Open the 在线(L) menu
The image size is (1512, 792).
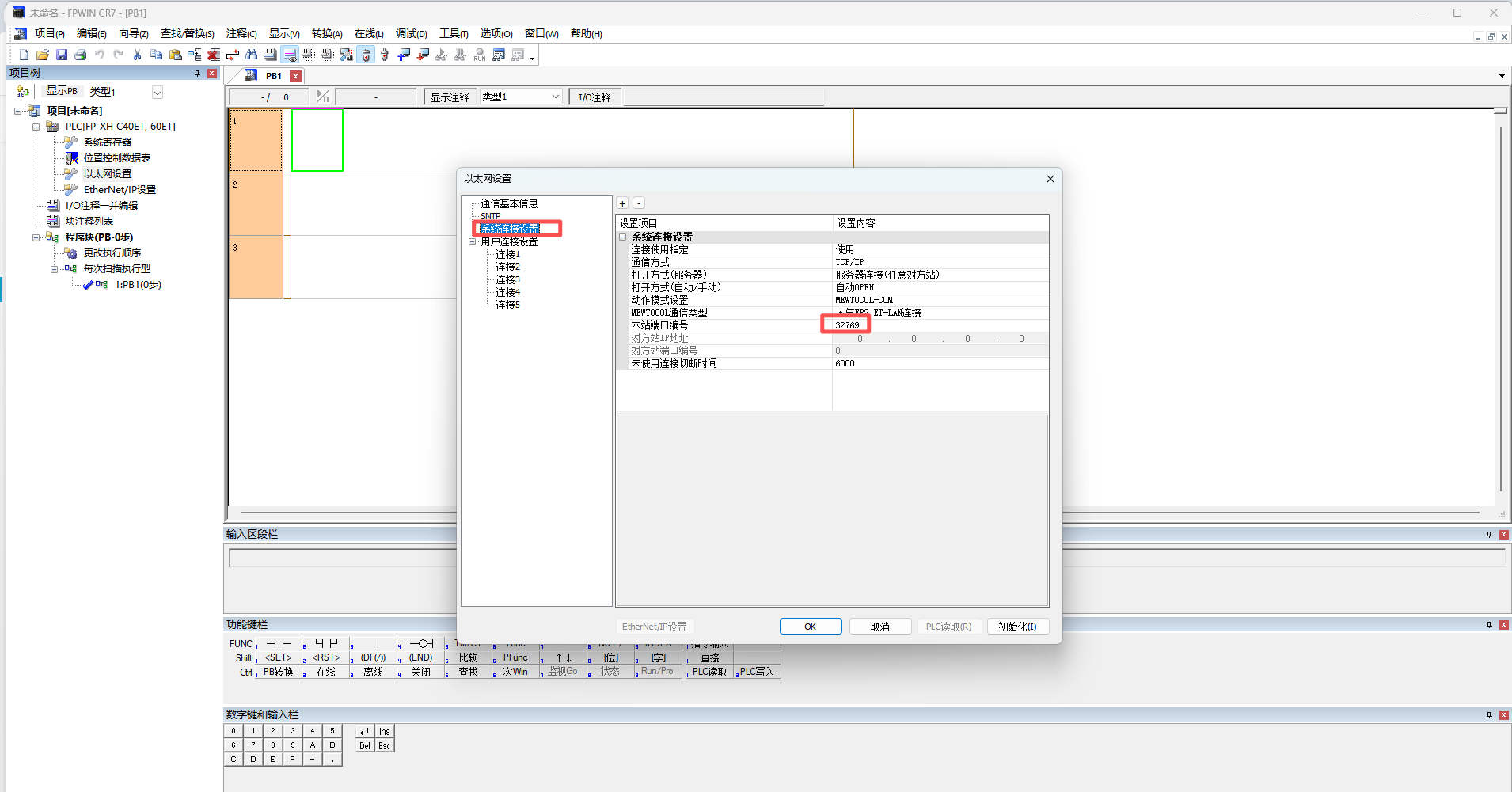click(x=369, y=33)
